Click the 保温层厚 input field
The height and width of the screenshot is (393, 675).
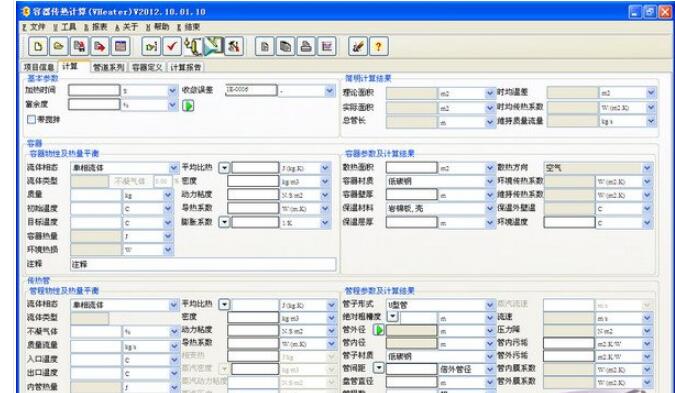pyautogui.click(x=412, y=223)
